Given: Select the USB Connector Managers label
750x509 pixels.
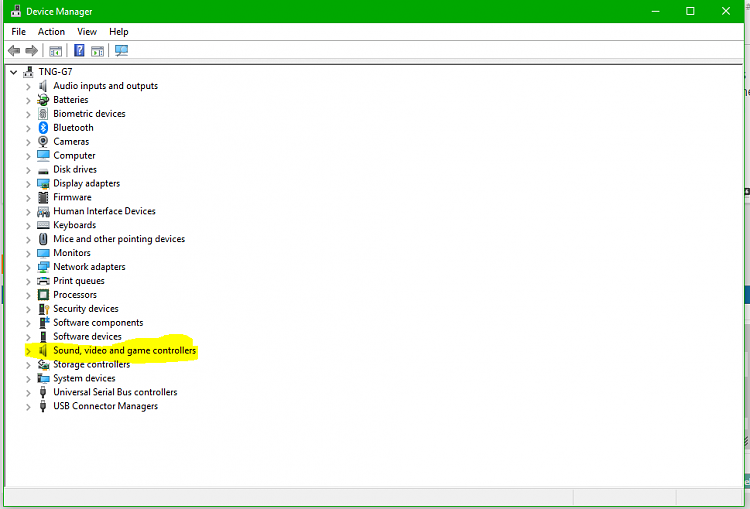Looking at the screenshot, I should click(x=105, y=406).
